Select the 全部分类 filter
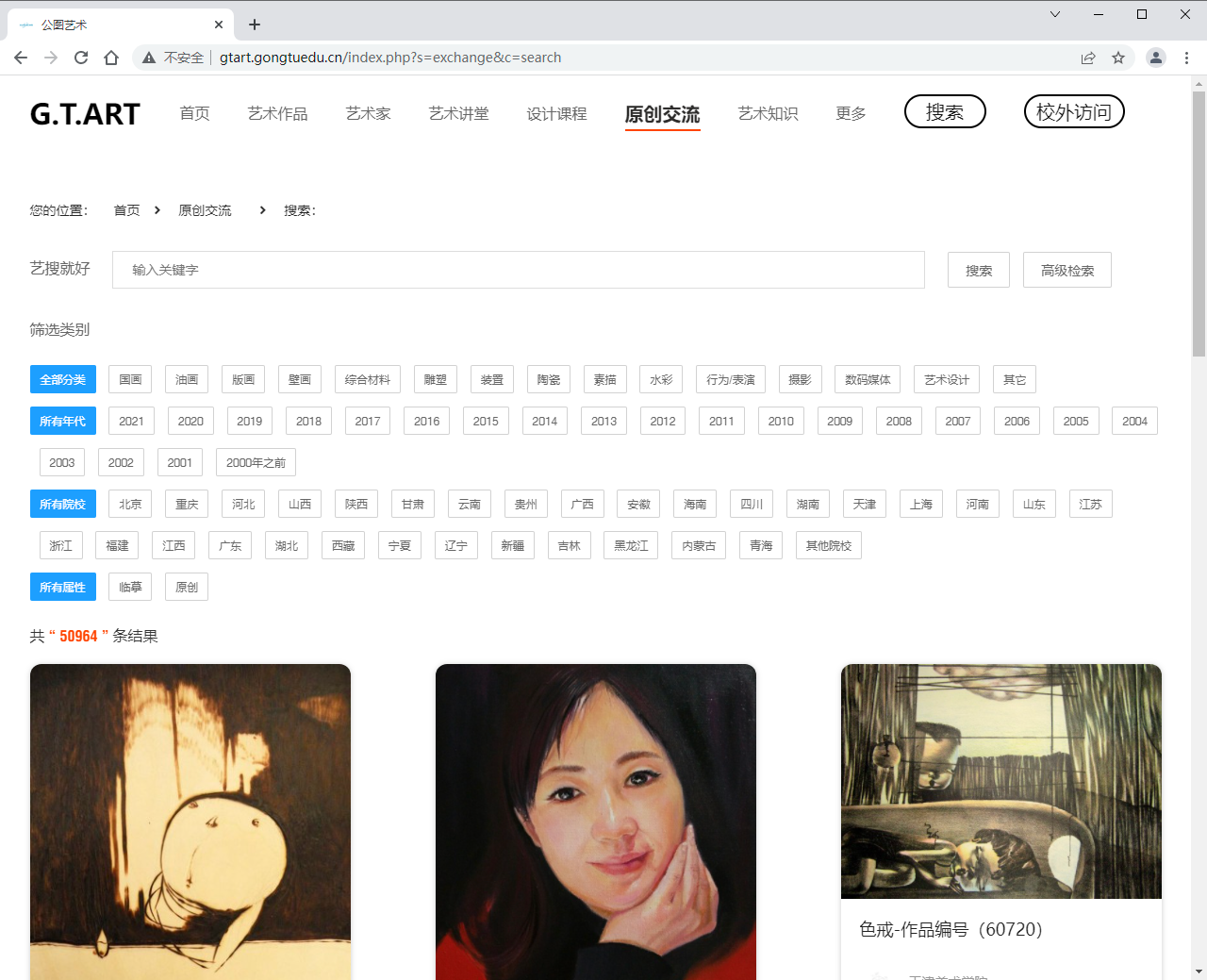Viewport: 1207px width, 980px height. pyautogui.click(x=62, y=379)
